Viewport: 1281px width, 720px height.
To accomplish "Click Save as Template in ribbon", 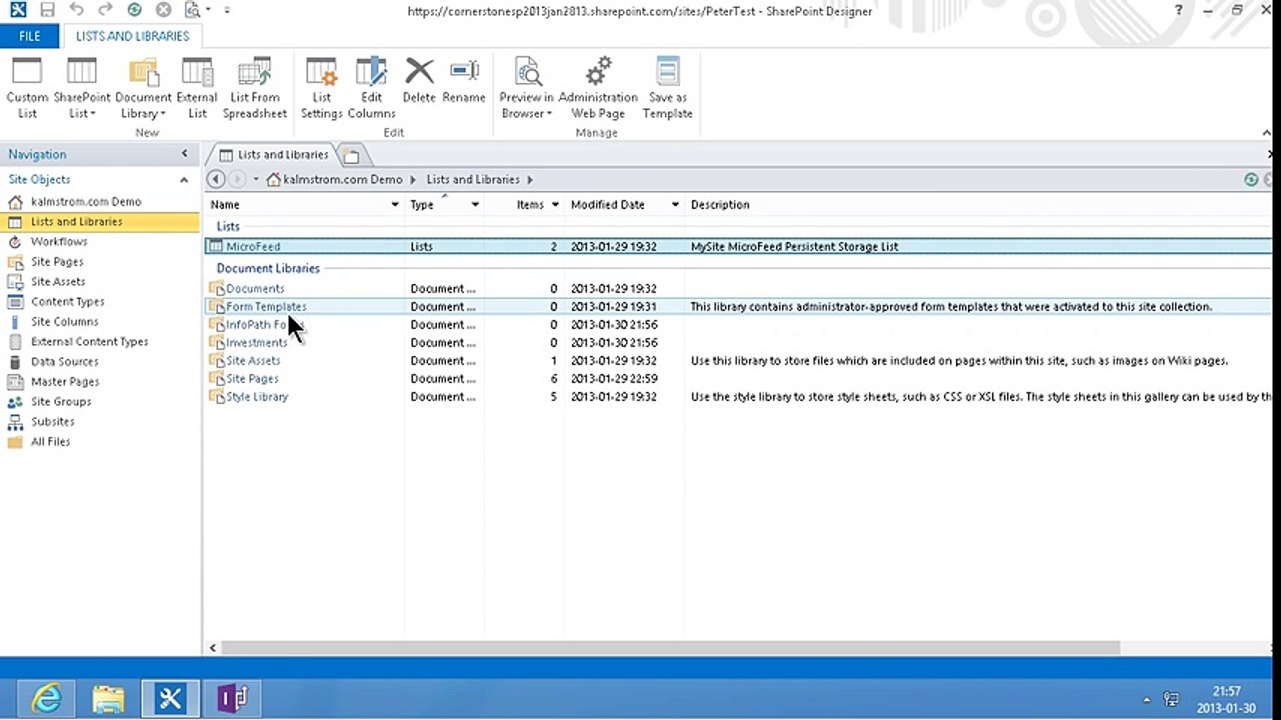I will pos(668,88).
